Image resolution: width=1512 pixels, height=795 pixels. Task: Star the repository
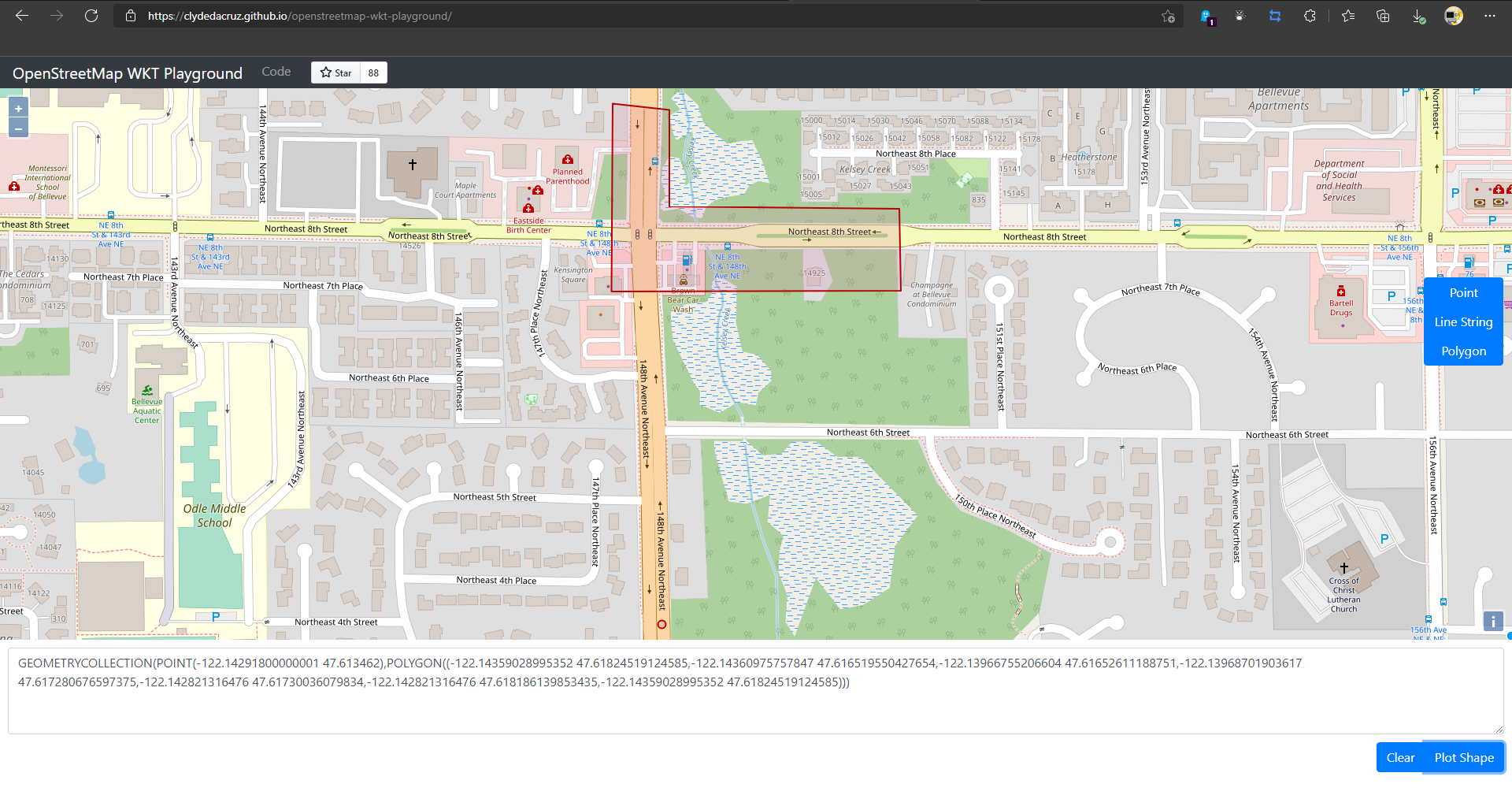click(x=335, y=72)
